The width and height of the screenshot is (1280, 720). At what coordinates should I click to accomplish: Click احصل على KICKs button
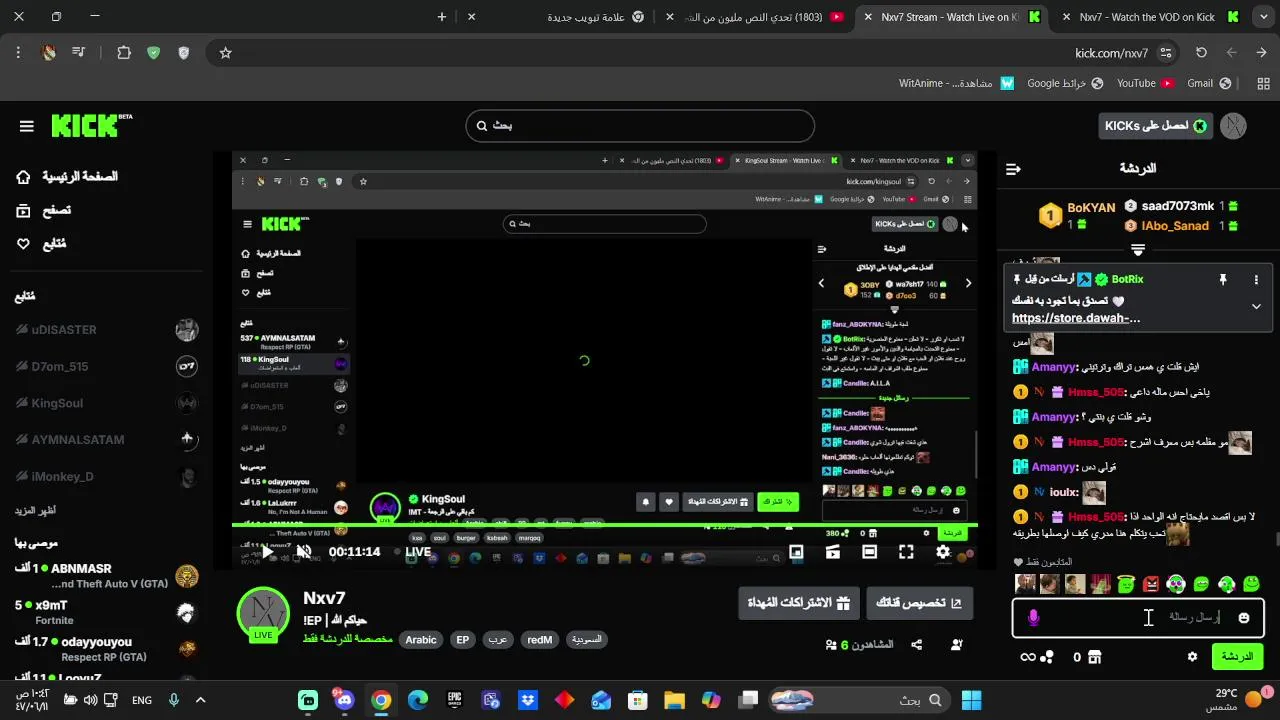pos(1153,126)
